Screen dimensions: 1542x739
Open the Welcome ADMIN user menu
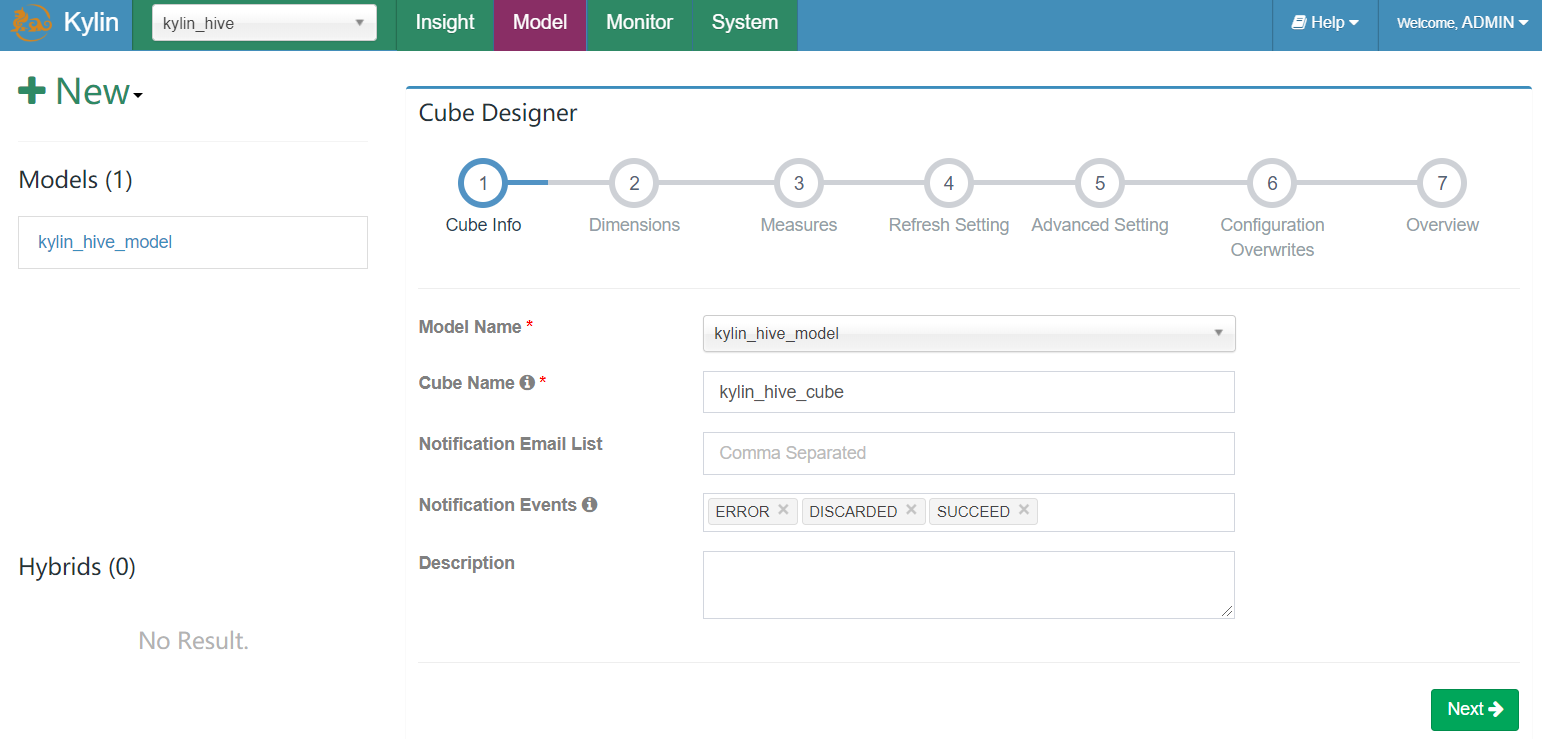pyautogui.click(x=1461, y=22)
